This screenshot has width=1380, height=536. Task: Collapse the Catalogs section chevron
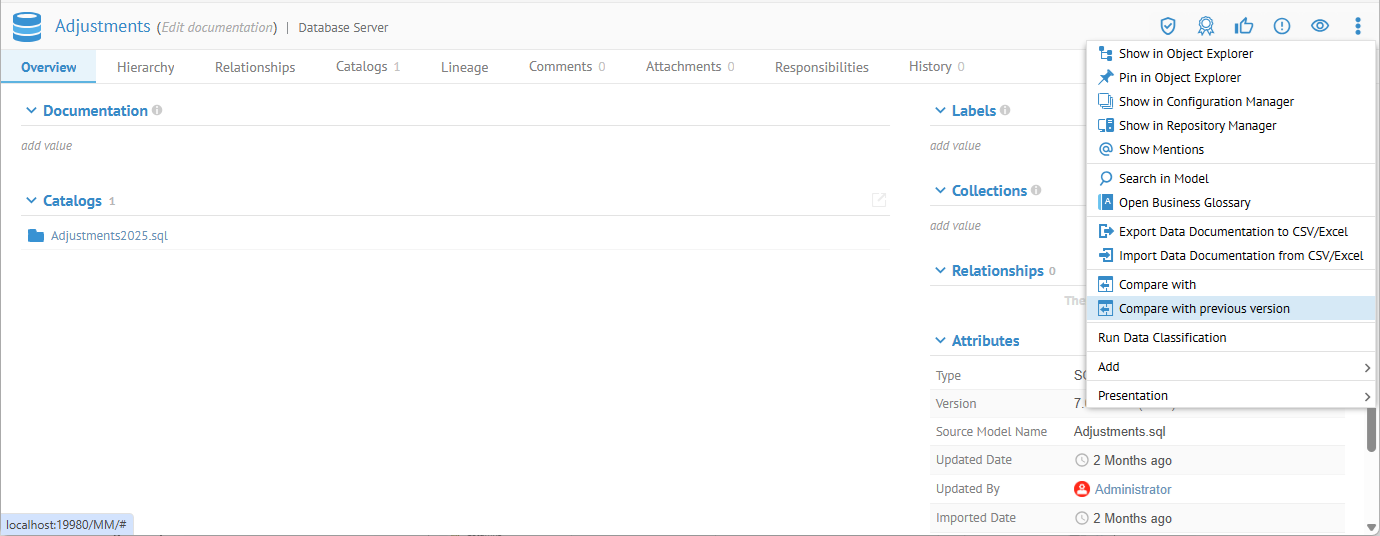pyautogui.click(x=31, y=201)
